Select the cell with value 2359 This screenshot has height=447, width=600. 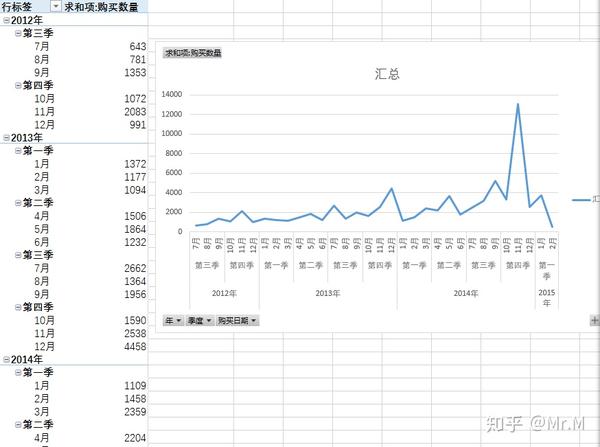click(x=135, y=411)
